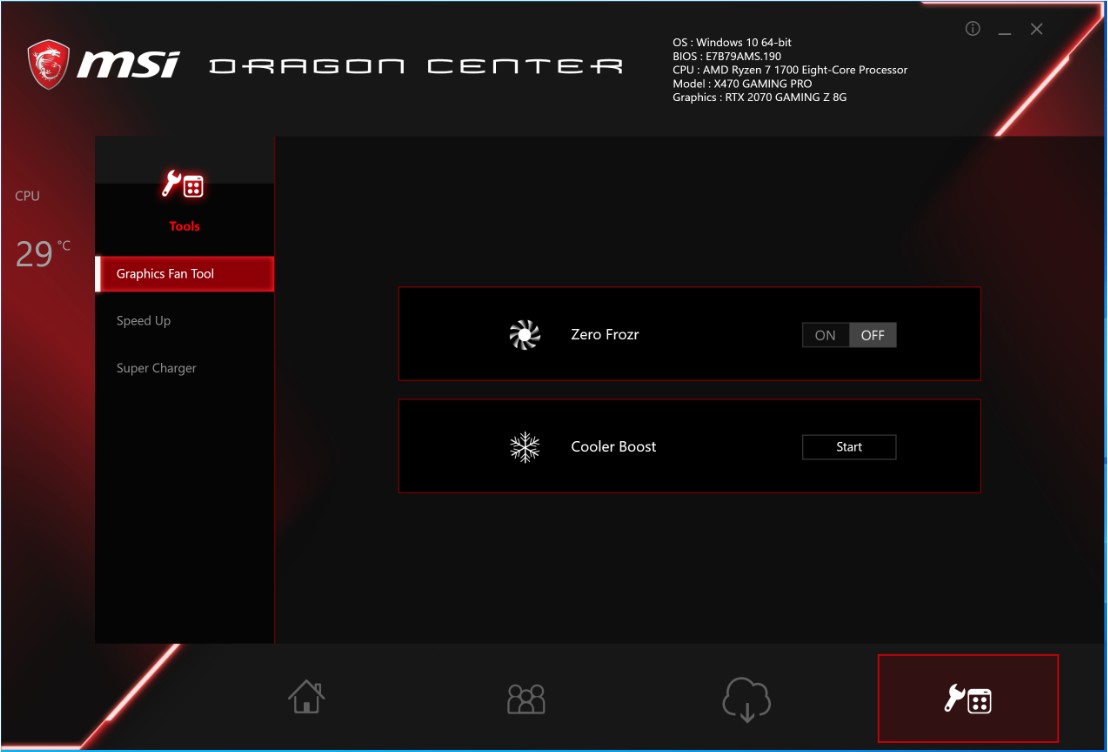Close the Dragon Center window
This screenshot has height=752, width=1108.
pyautogui.click(x=1037, y=29)
